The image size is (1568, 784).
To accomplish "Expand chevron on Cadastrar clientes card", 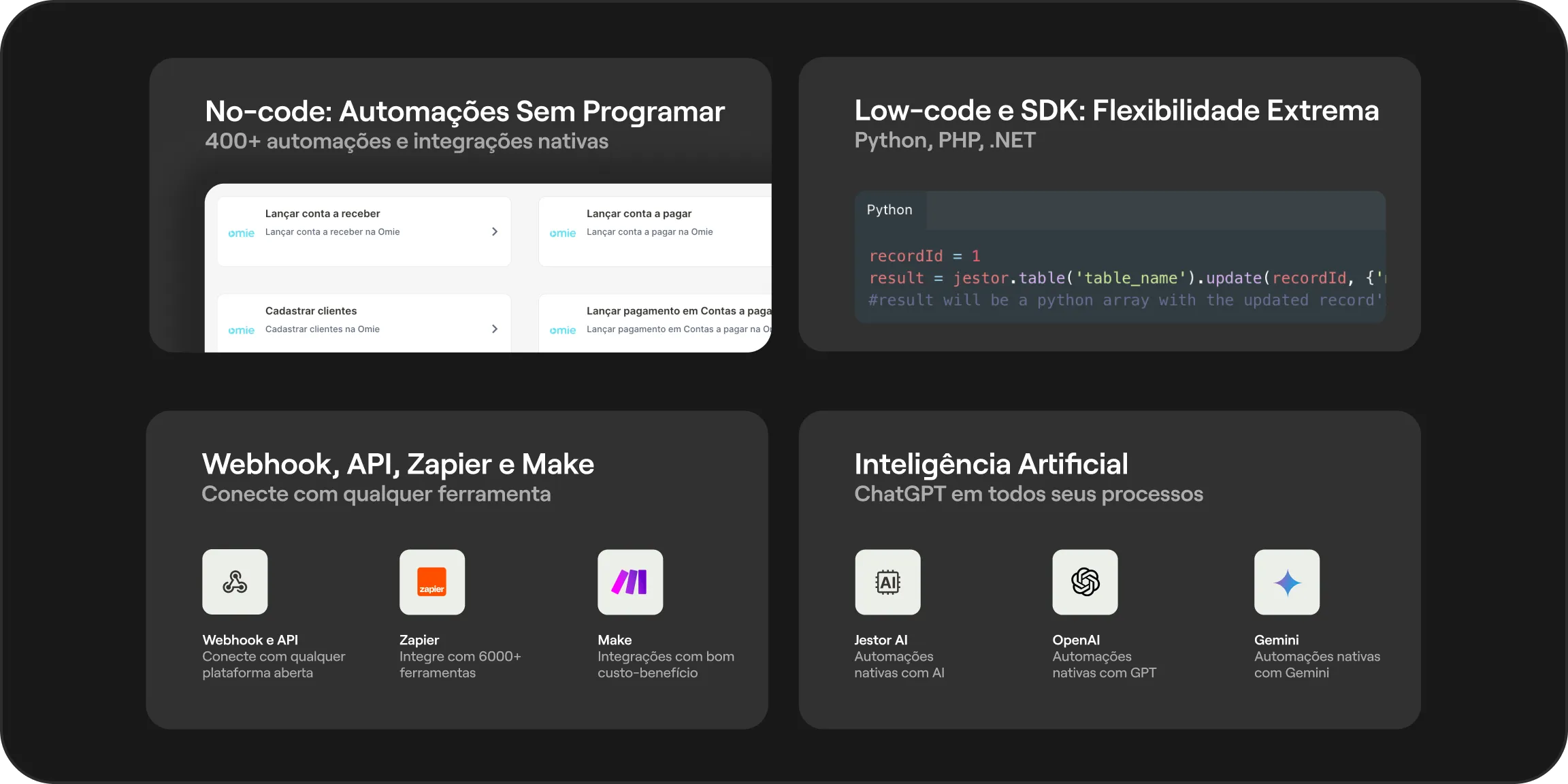I will [495, 329].
